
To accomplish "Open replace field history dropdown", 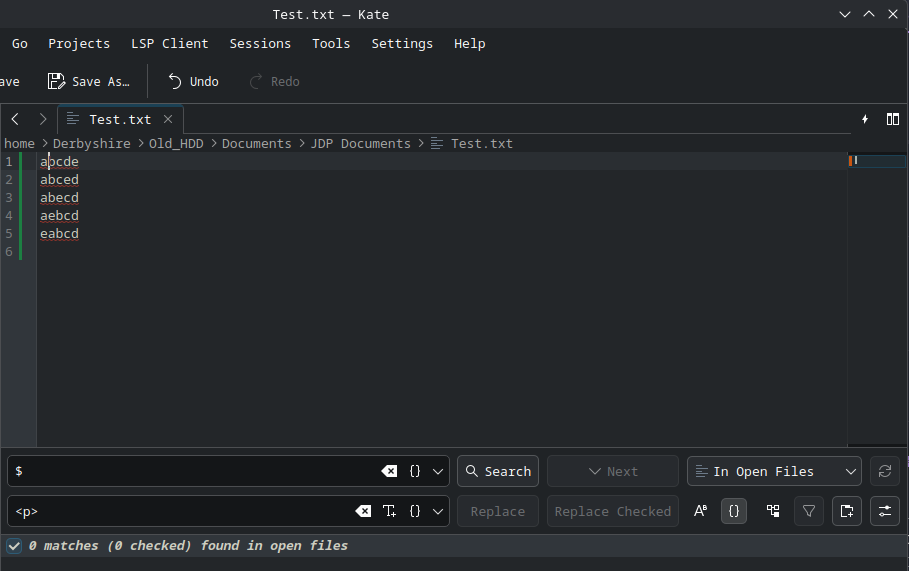I will (x=438, y=511).
